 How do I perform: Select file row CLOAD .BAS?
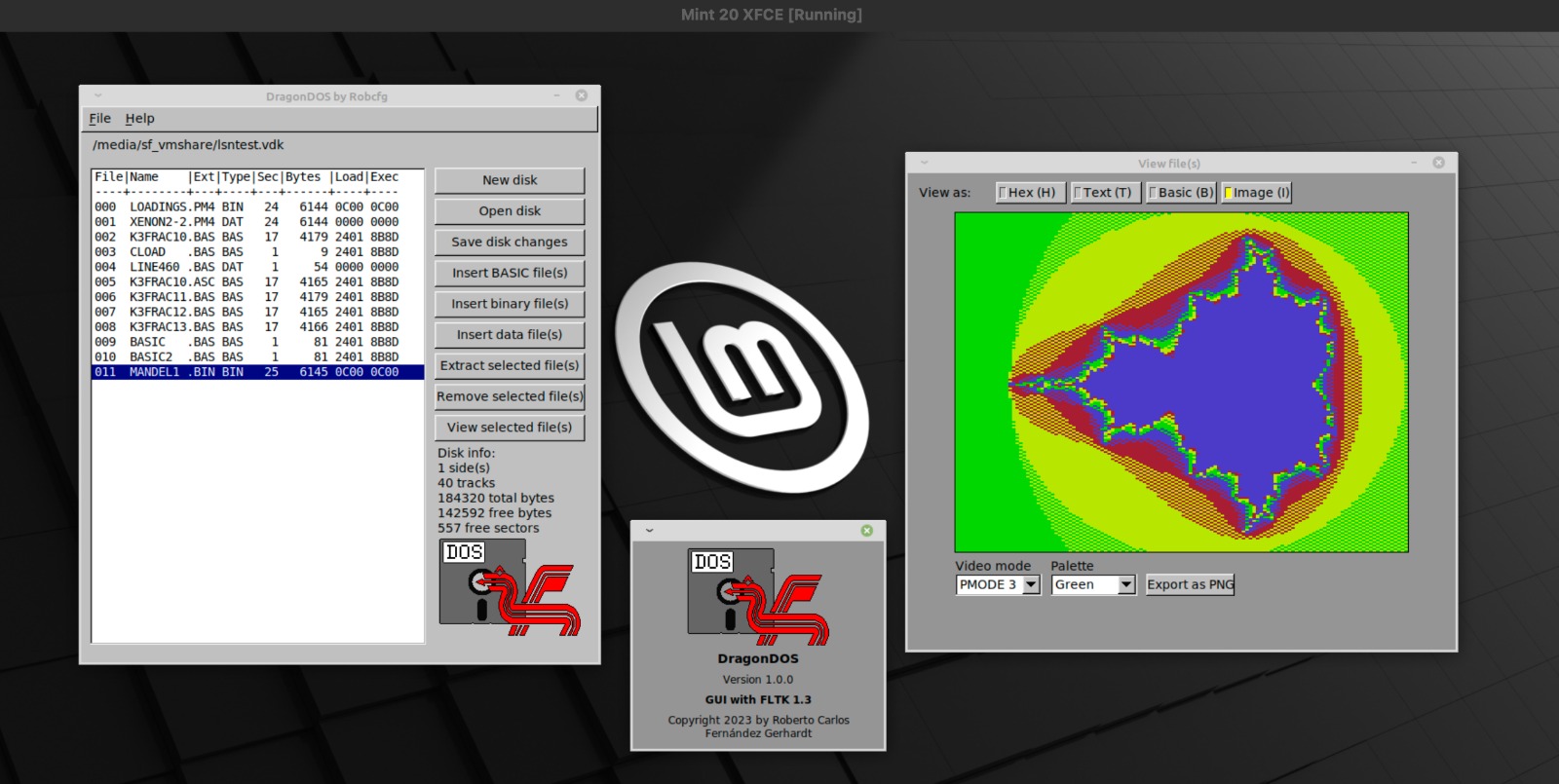(258, 252)
